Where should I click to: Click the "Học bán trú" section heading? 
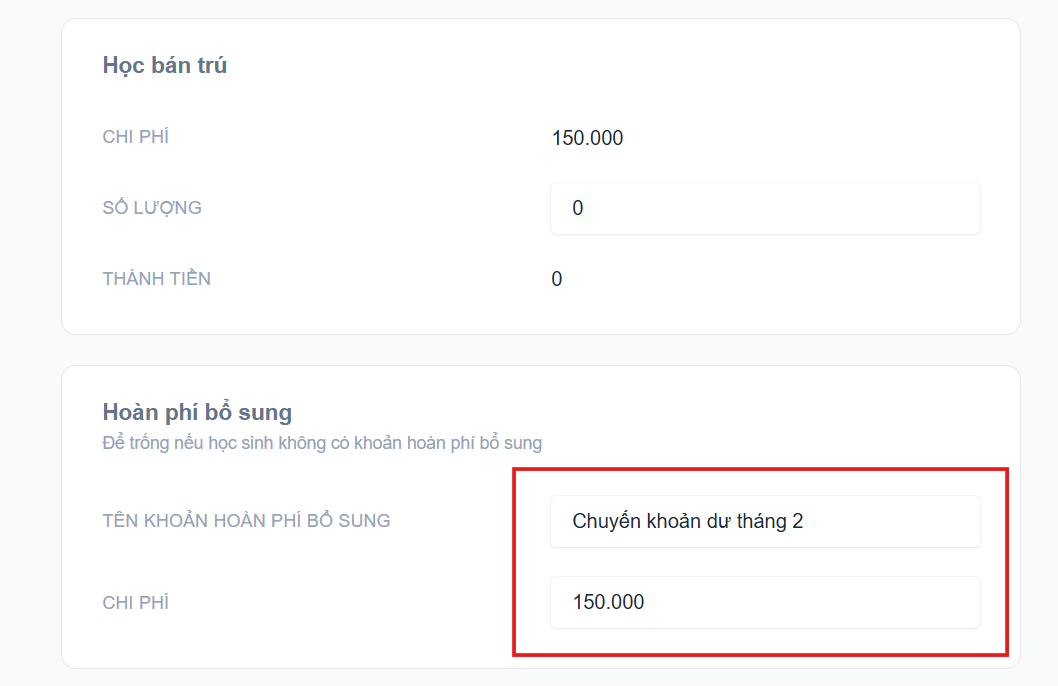coord(165,66)
